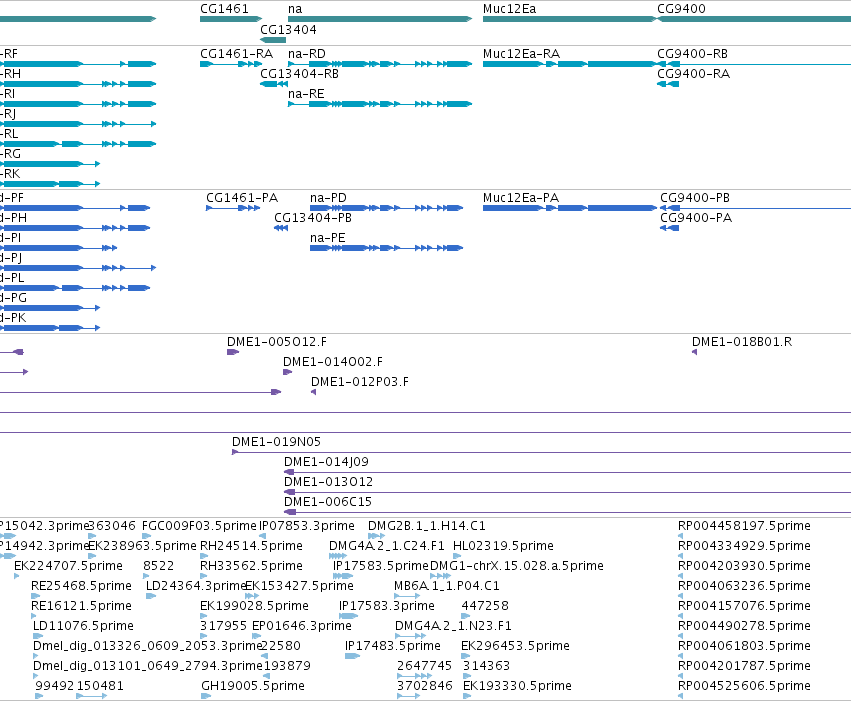Click EST IP17483.5prime
Image resolution: width=851 pixels, height=701 pixels.
point(392,646)
